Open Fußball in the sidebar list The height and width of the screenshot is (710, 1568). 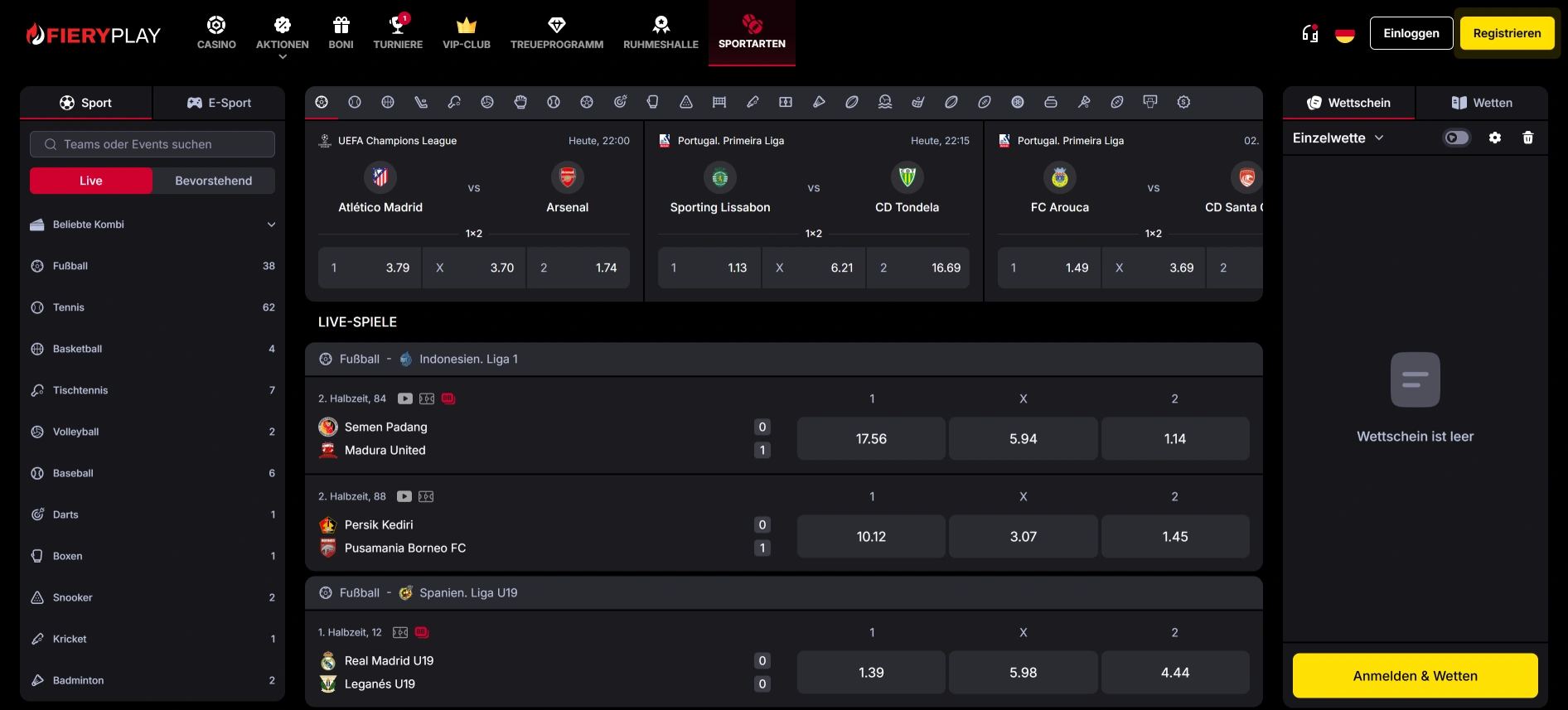pos(152,266)
